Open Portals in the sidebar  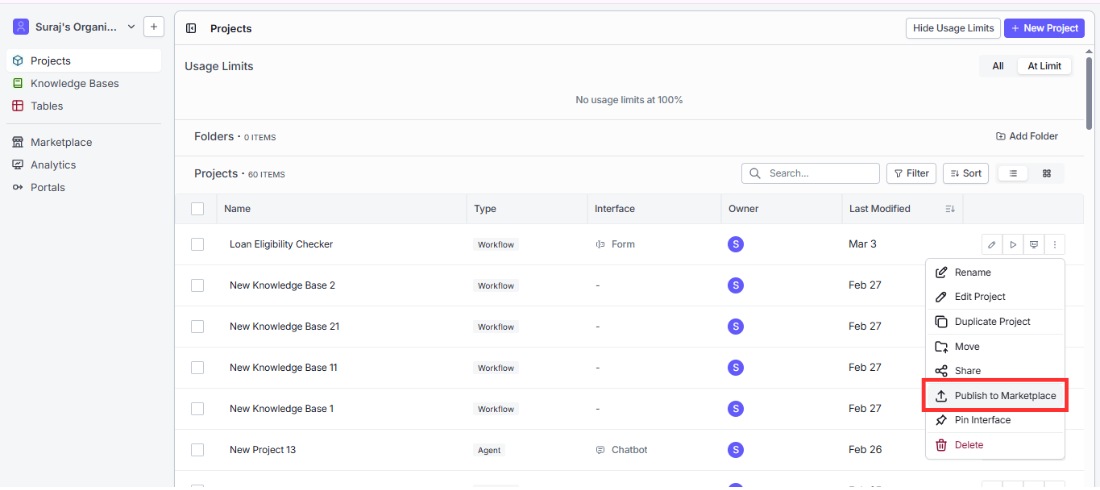(x=83, y=187)
